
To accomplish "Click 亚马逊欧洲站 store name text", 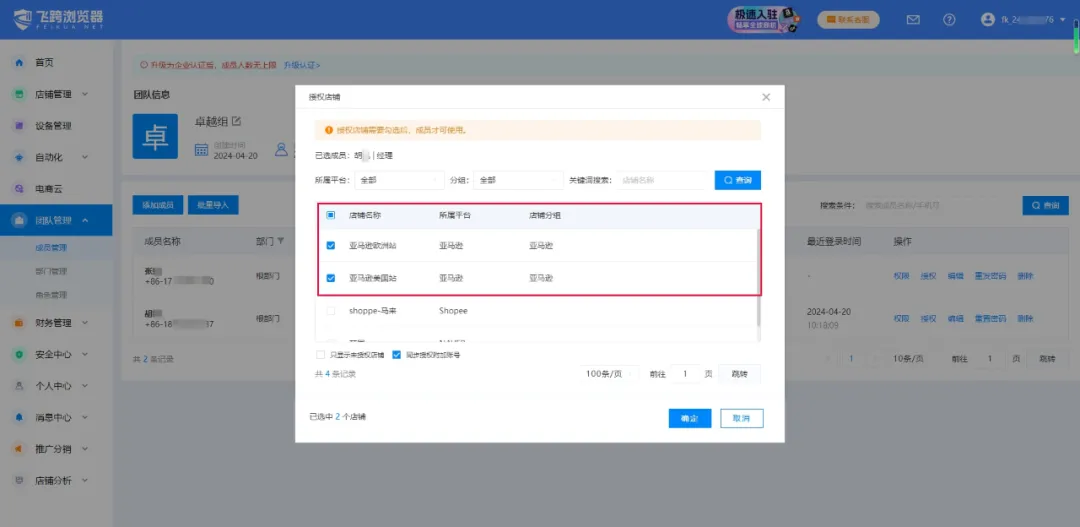I will point(373,245).
